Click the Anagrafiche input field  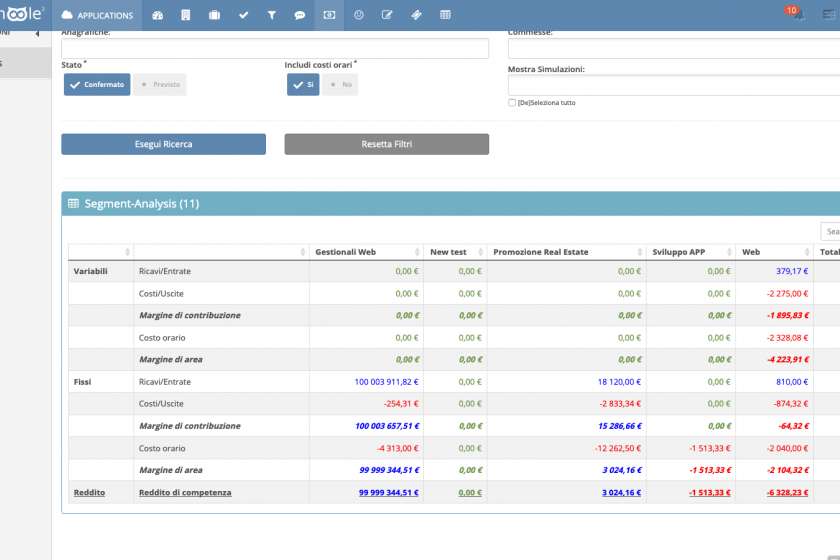275,48
